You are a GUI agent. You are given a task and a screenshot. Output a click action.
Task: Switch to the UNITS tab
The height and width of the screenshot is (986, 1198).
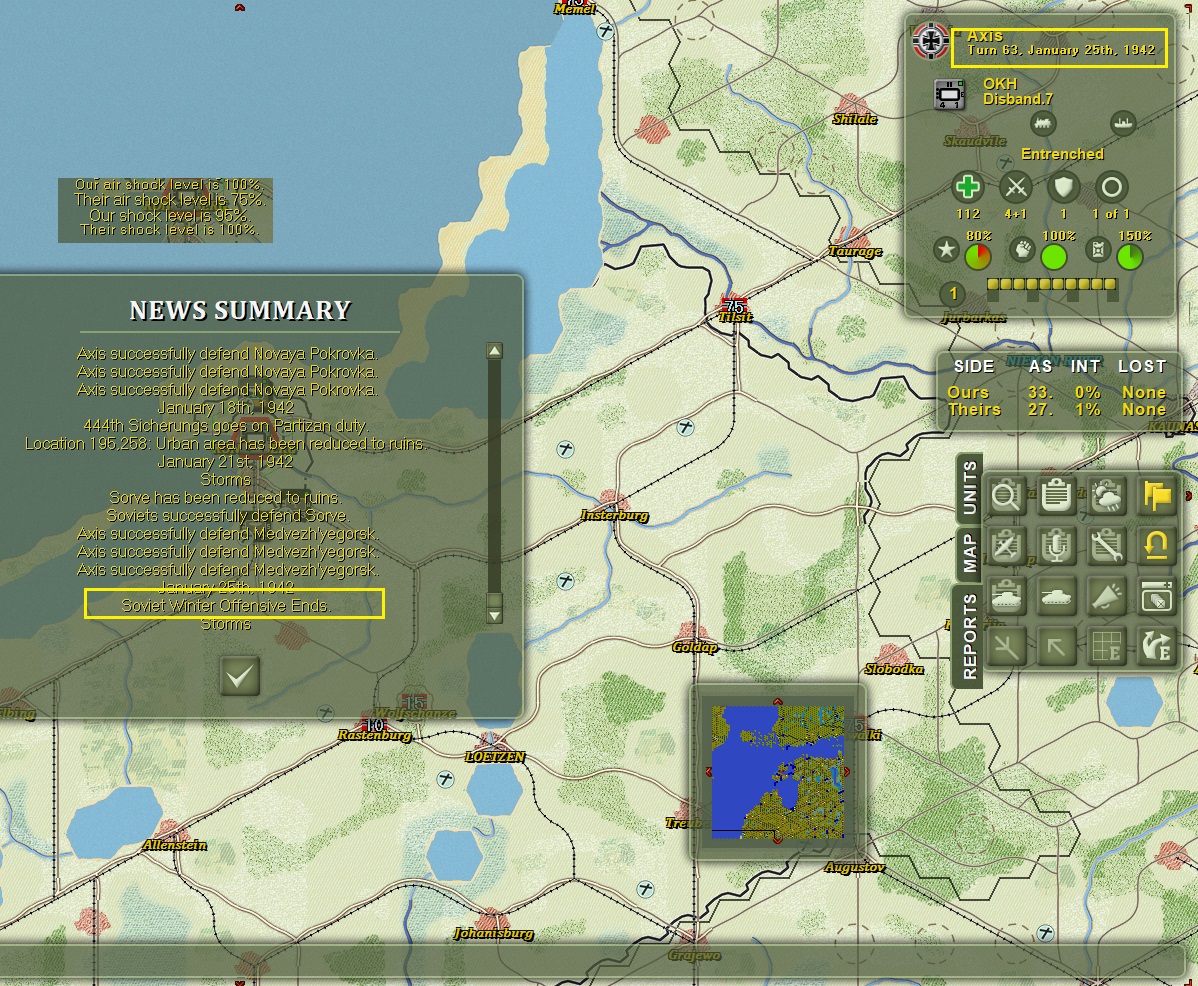970,487
